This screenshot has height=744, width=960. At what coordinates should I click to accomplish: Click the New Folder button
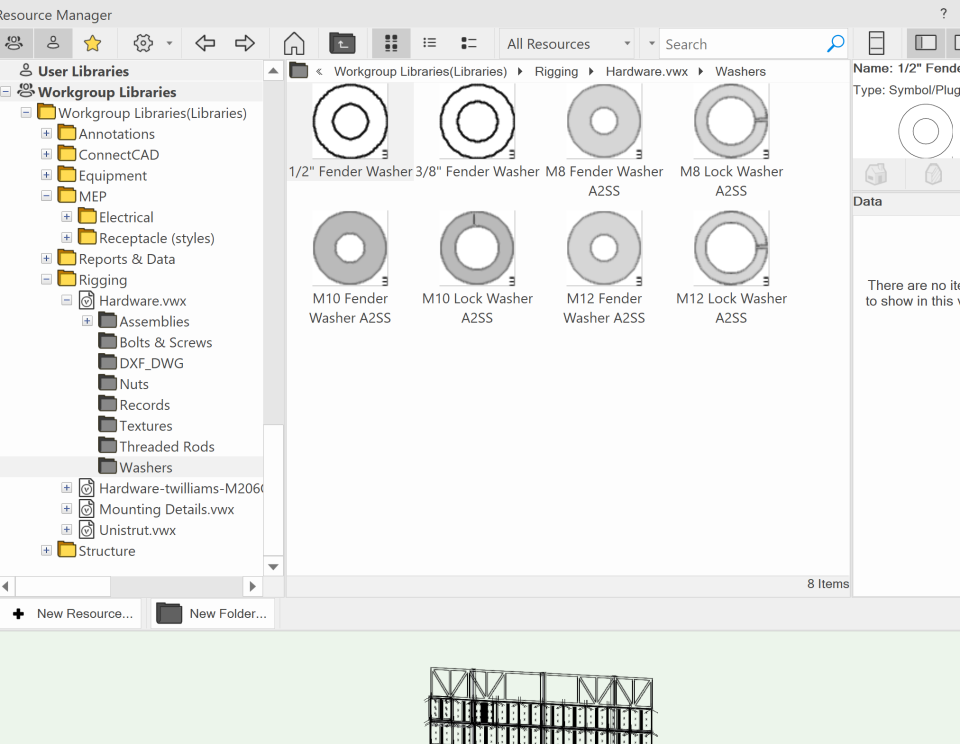tap(212, 613)
